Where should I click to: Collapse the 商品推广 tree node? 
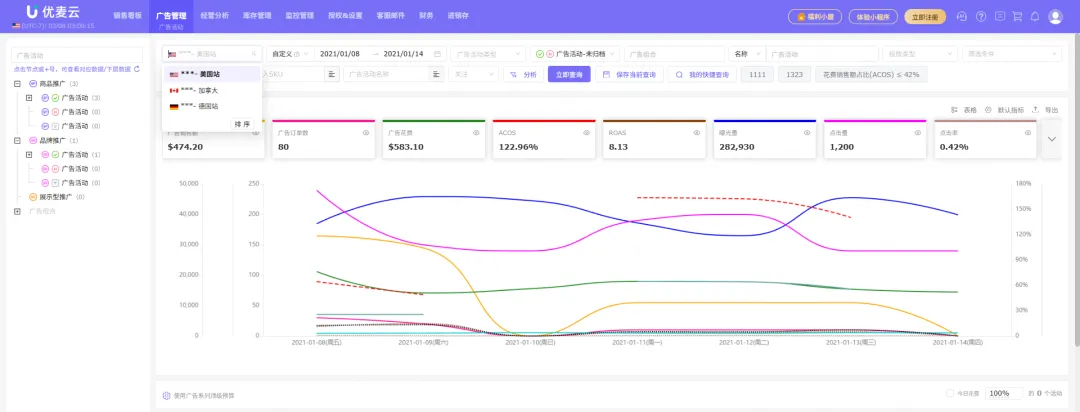[x=18, y=84]
